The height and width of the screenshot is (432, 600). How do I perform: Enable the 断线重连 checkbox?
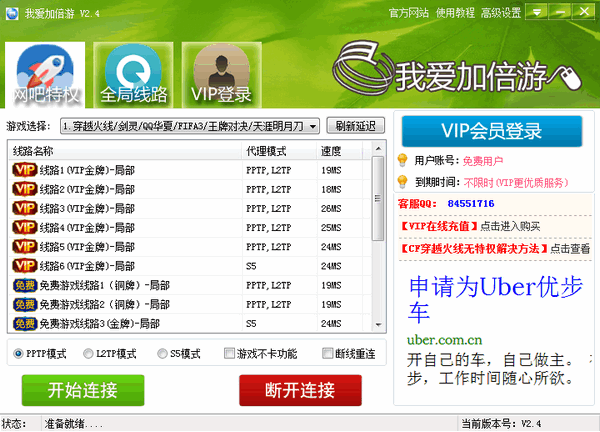coord(328,354)
